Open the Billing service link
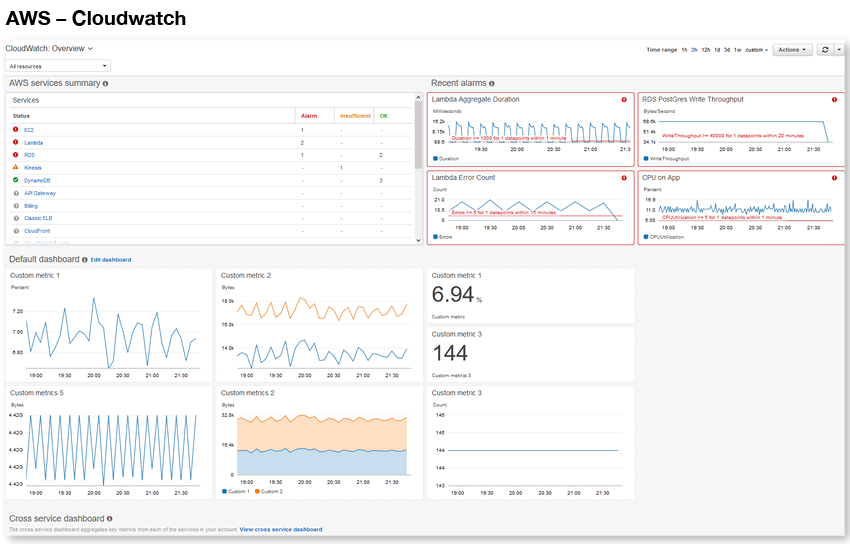Image resolution: width=850 pixels, height=544 pixels. pyautogui.click(x=31, y=206)
